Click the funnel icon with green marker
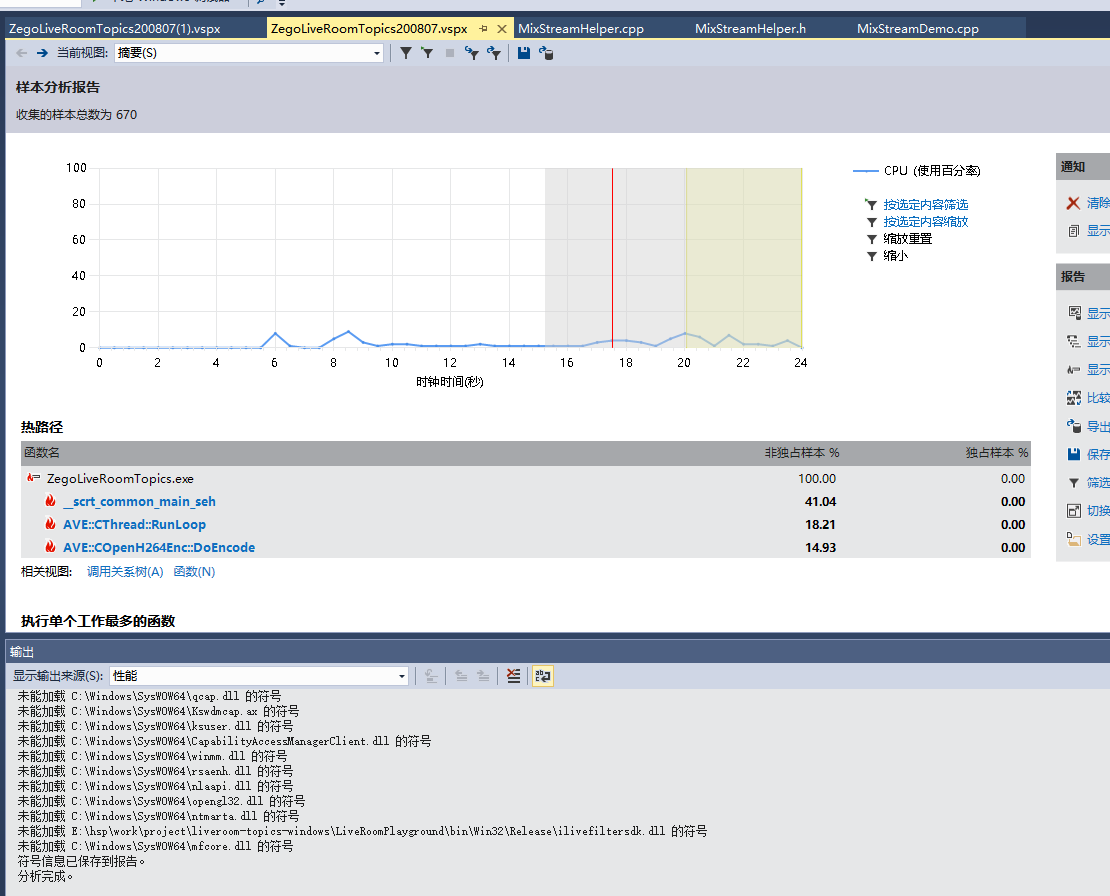1110x896 pixels. click(x=427, y=53)
